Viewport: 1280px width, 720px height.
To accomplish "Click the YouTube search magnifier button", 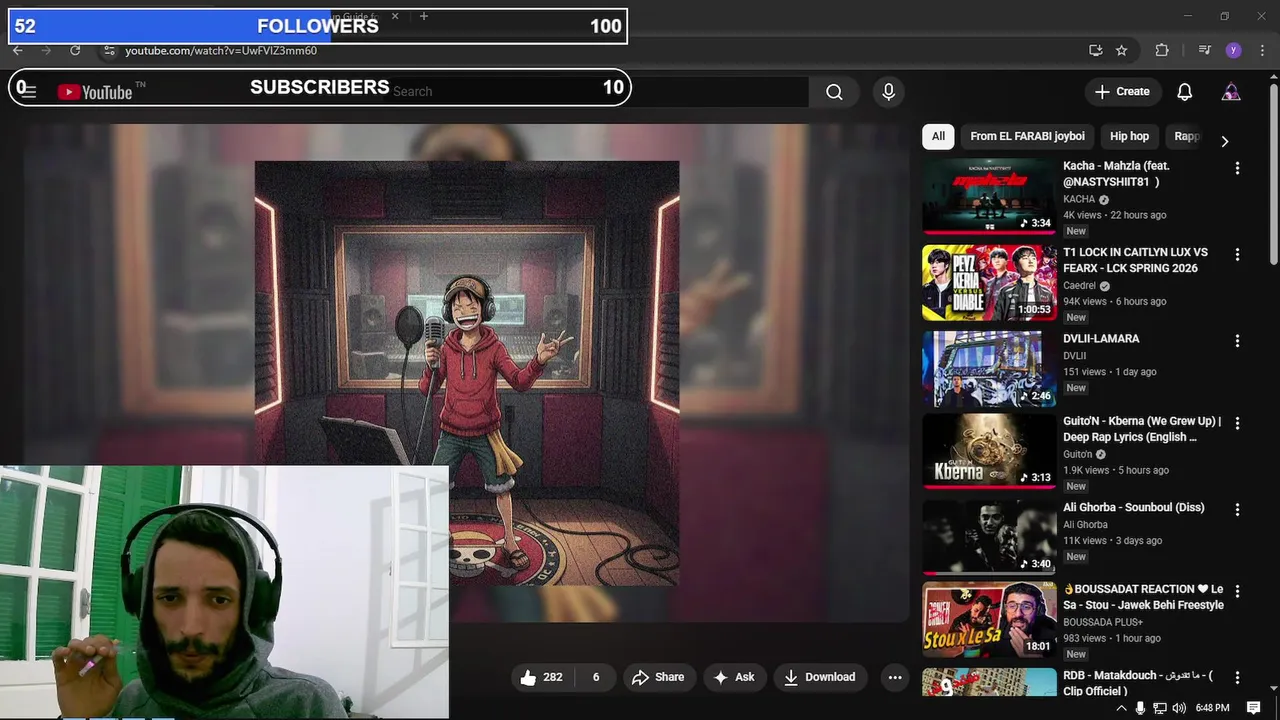I will [x=834, y=92].
